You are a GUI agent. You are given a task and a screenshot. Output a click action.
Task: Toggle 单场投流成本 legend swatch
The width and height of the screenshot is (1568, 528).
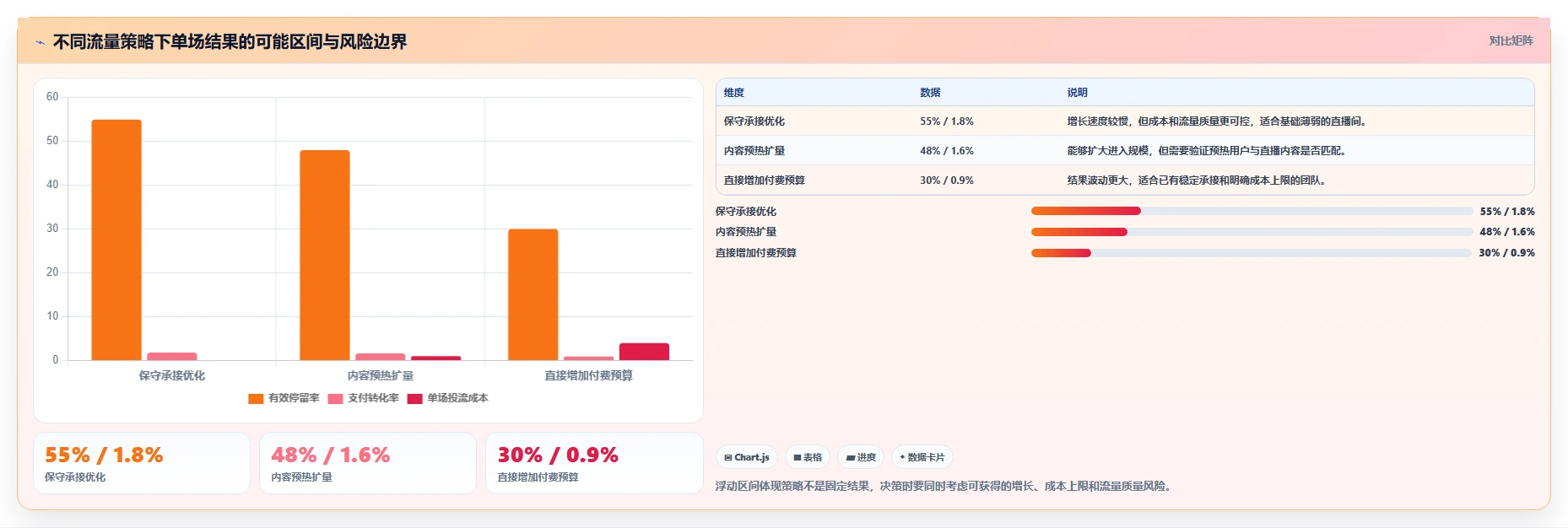pyautogui.click(x=414, y=399)
